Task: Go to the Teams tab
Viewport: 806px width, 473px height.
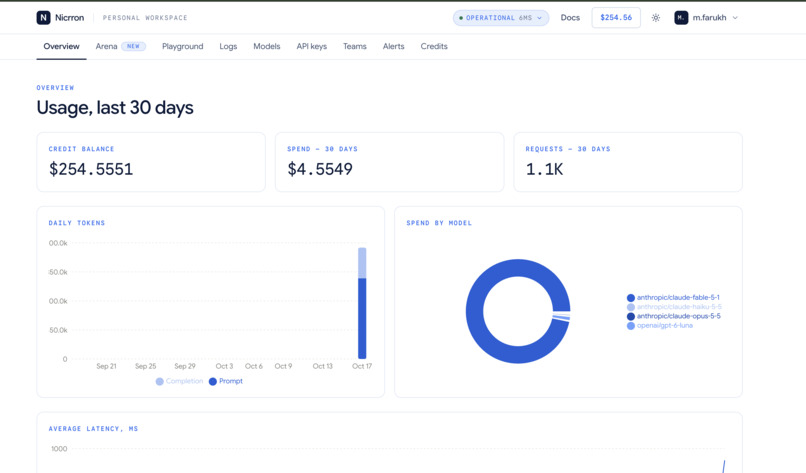Action: (x=355, y=46)
